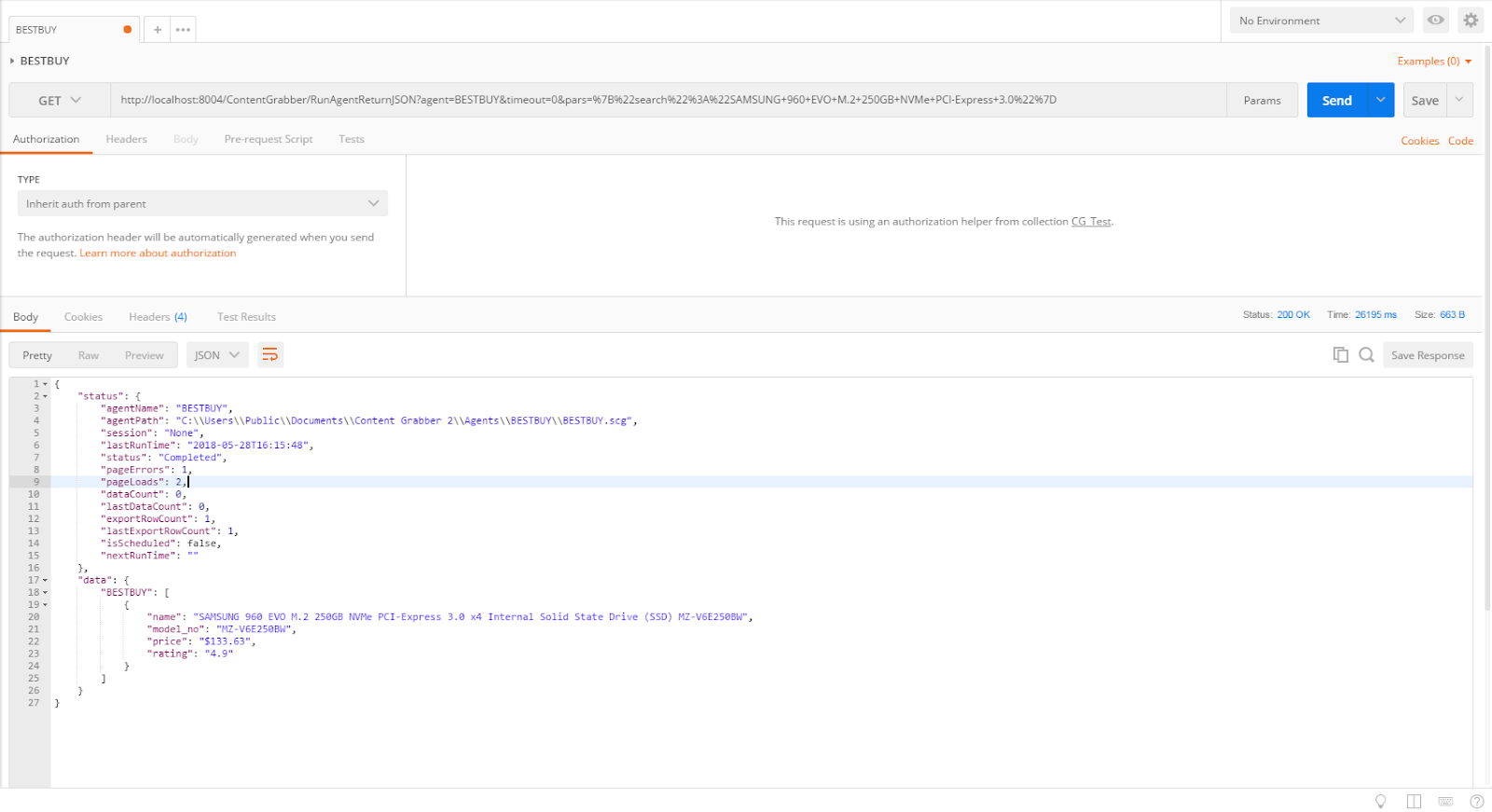
Task: Open the No Environment dropdown
Action: click(x=1321, y=21)
